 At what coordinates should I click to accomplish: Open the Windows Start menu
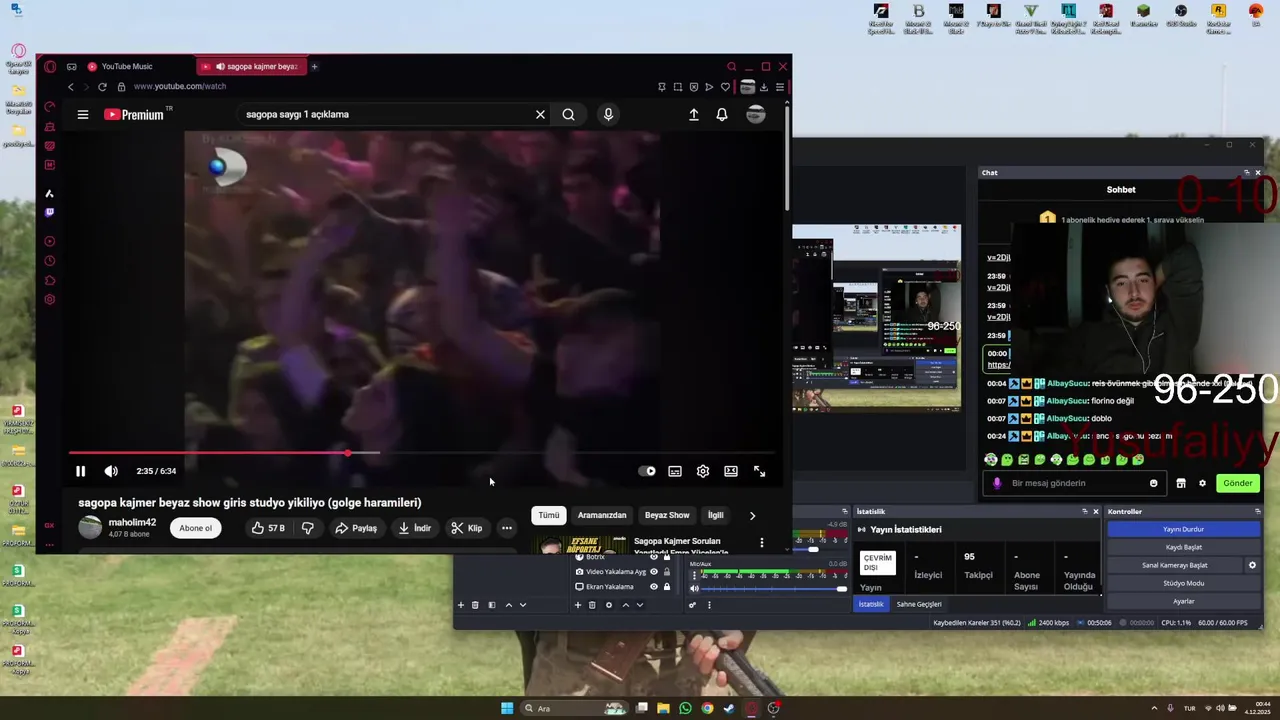[x=507, y=708]
